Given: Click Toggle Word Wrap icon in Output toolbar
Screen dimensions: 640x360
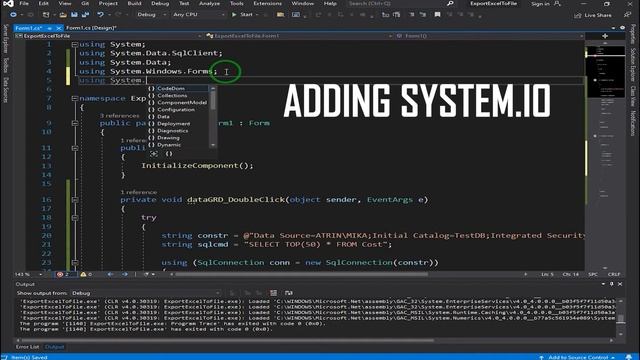Looking at the screenshot, I should 289,293.
